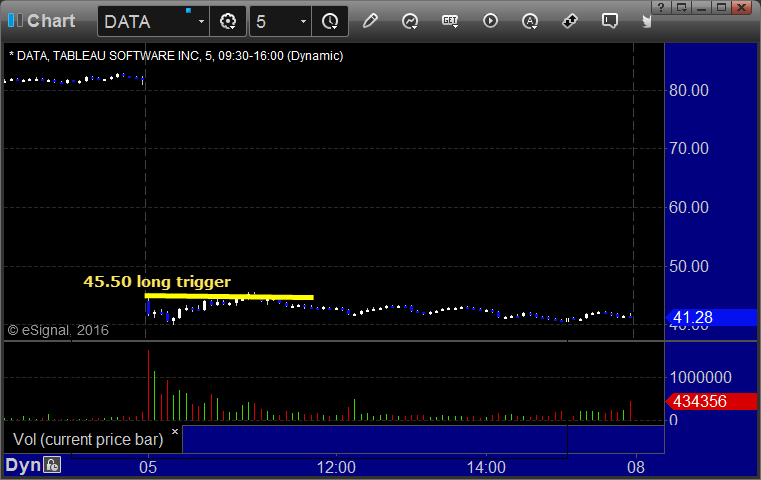Click the trade arrows diamond icon
This screenshot has height=480, width=761.
570,21
